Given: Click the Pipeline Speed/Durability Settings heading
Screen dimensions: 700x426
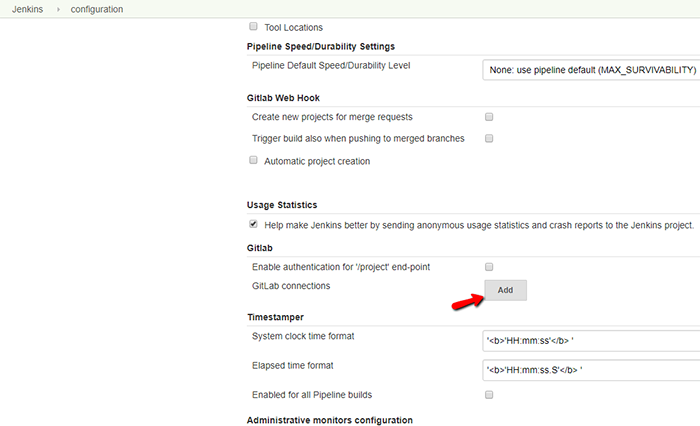Looking at the screenshot, I should 321,46.
